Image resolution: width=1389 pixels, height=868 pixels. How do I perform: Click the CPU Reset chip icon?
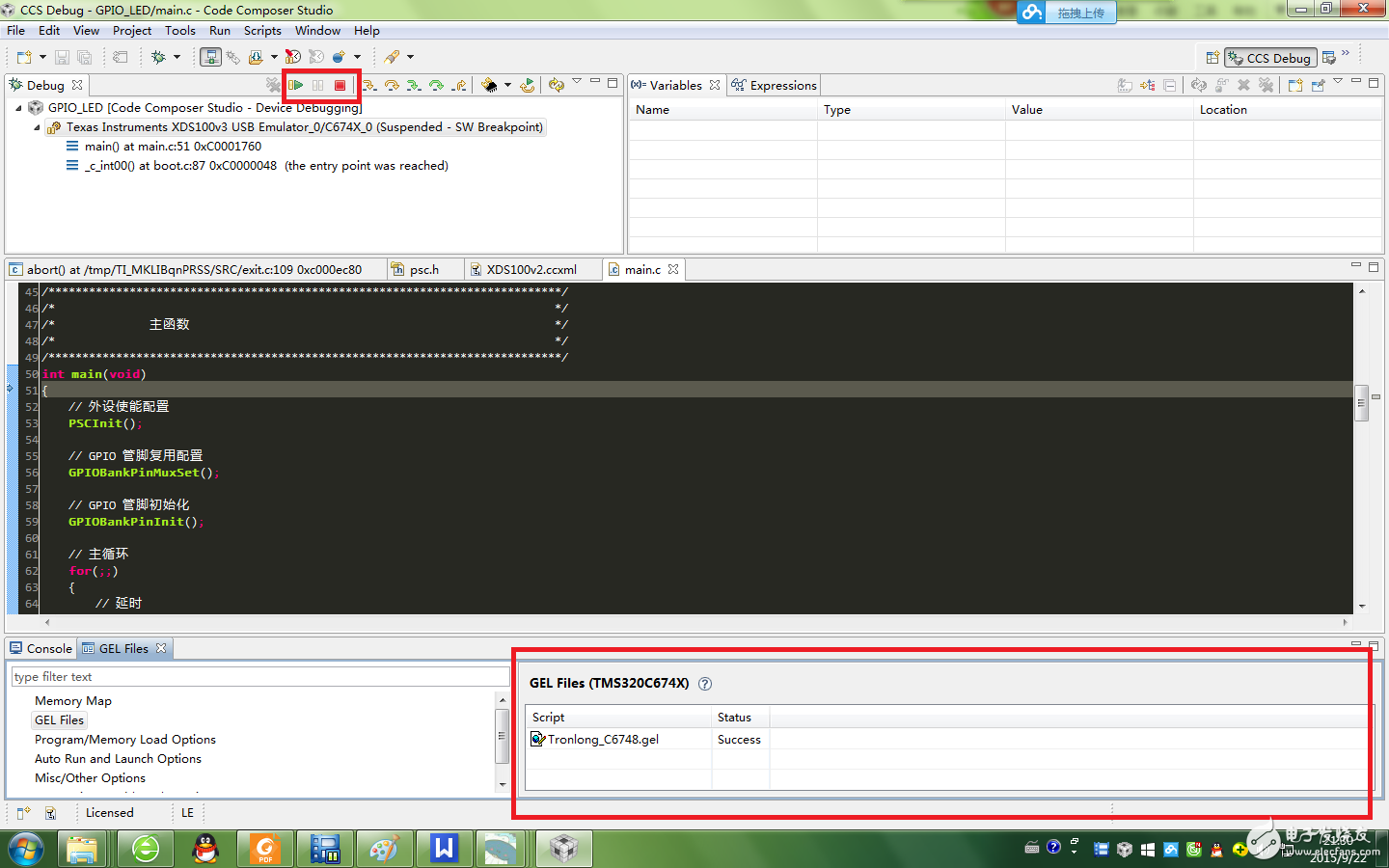490,85
